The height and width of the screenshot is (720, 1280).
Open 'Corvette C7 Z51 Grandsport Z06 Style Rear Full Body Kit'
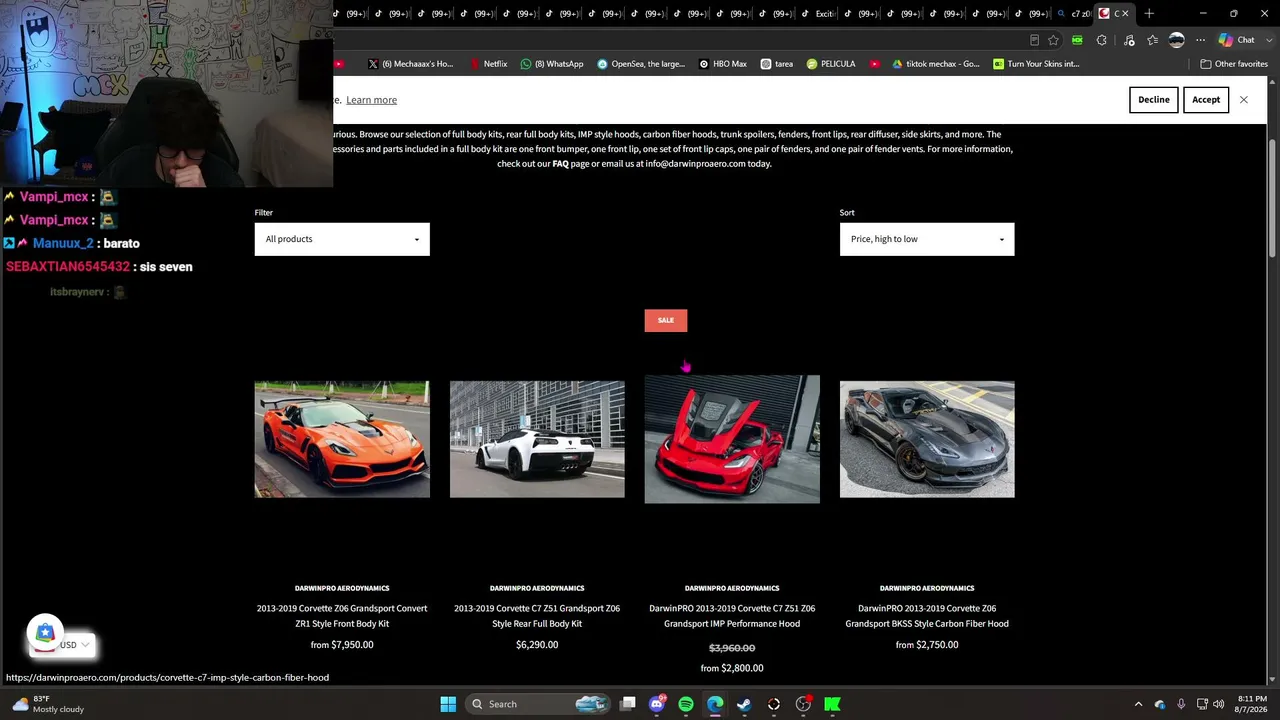click(x=537, y=616)
